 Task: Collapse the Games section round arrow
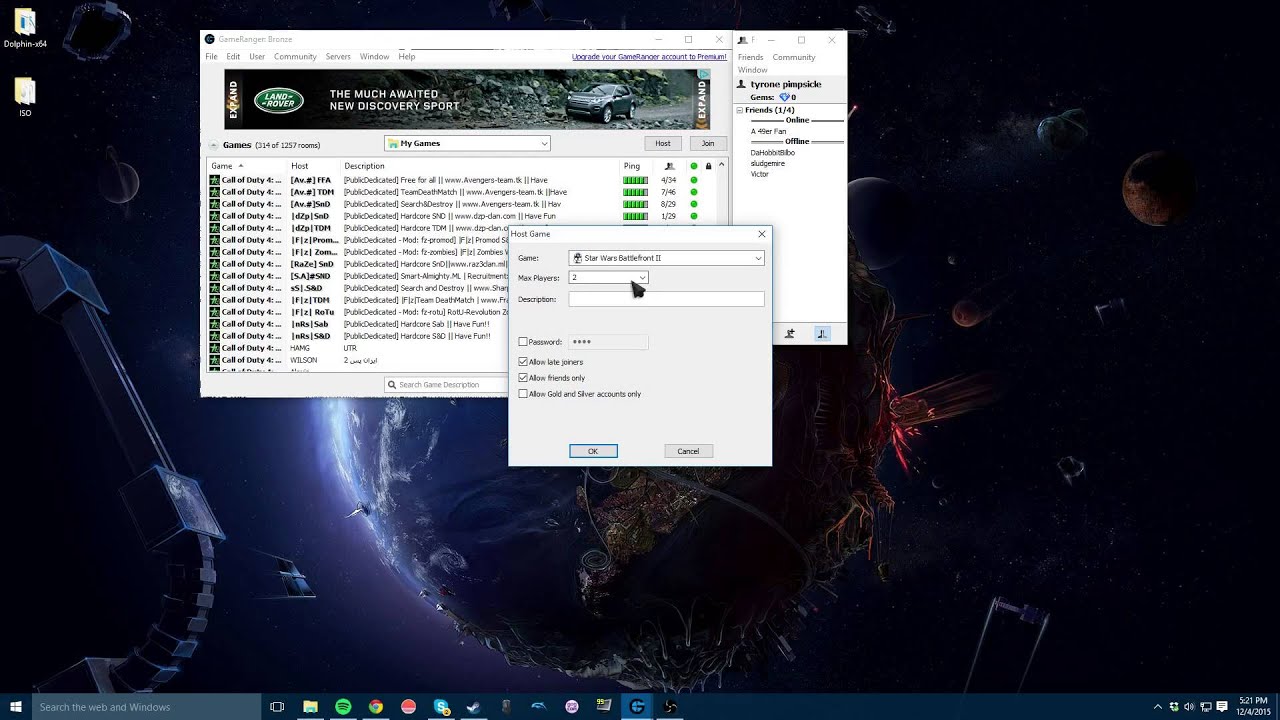pyautogui.click(x=213, y=145)
